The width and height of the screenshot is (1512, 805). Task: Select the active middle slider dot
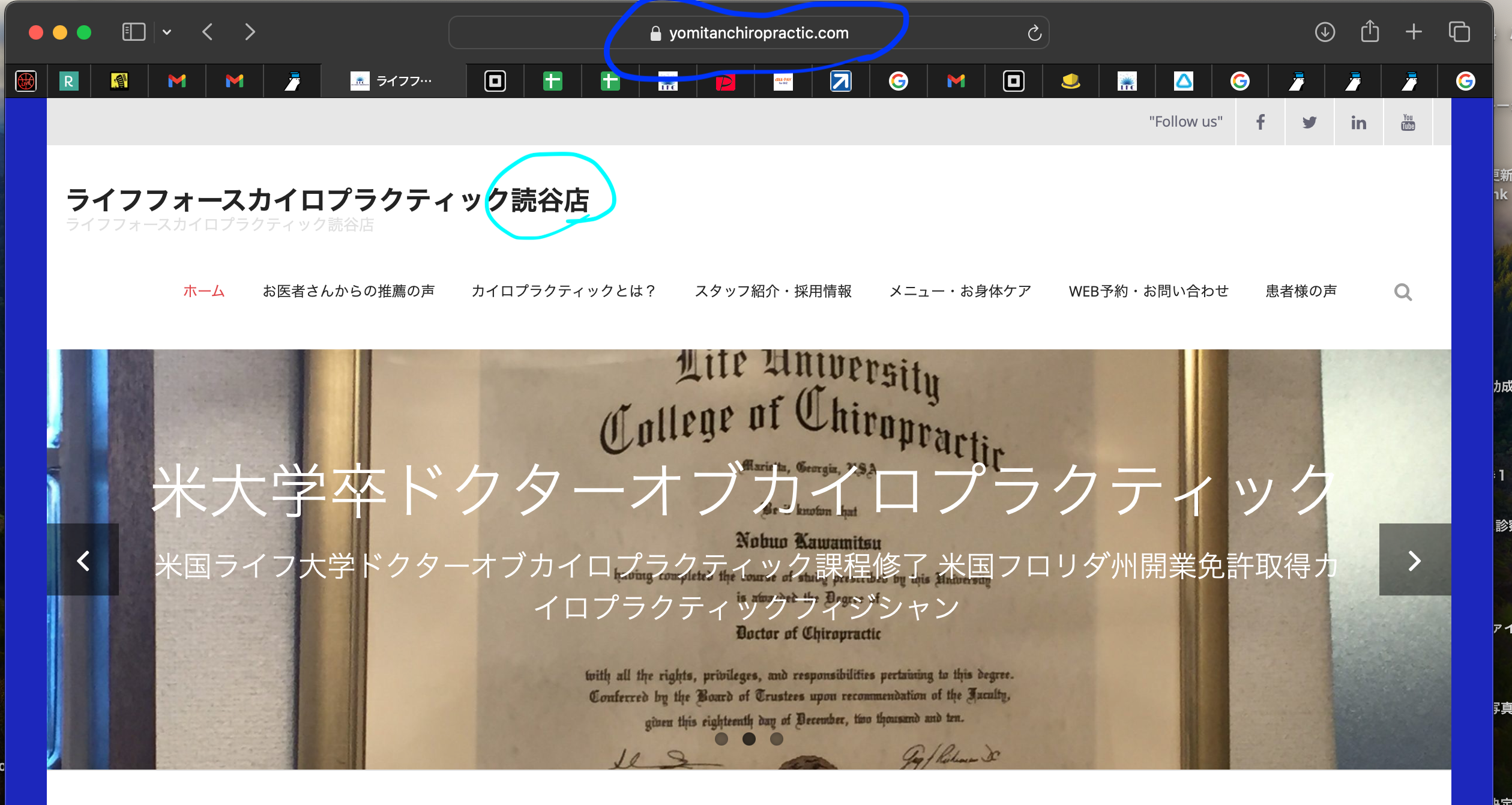749,739
